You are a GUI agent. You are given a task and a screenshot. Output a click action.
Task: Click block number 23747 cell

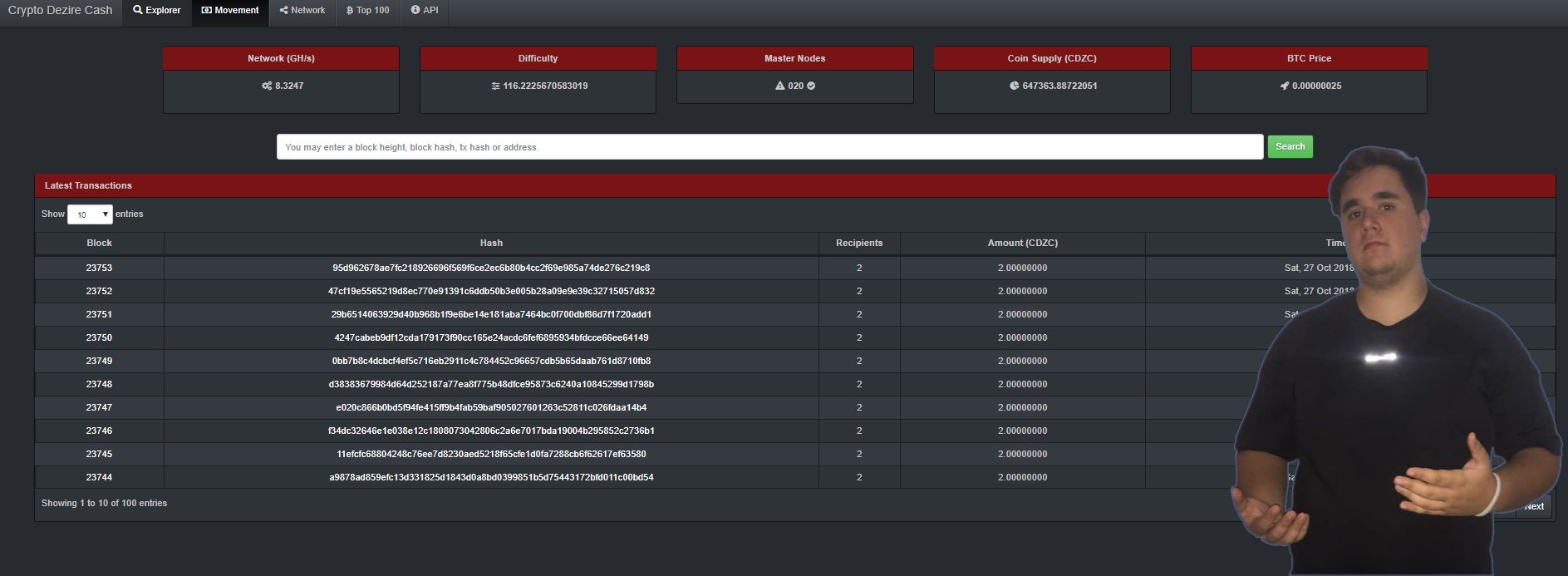pos(99,407)
